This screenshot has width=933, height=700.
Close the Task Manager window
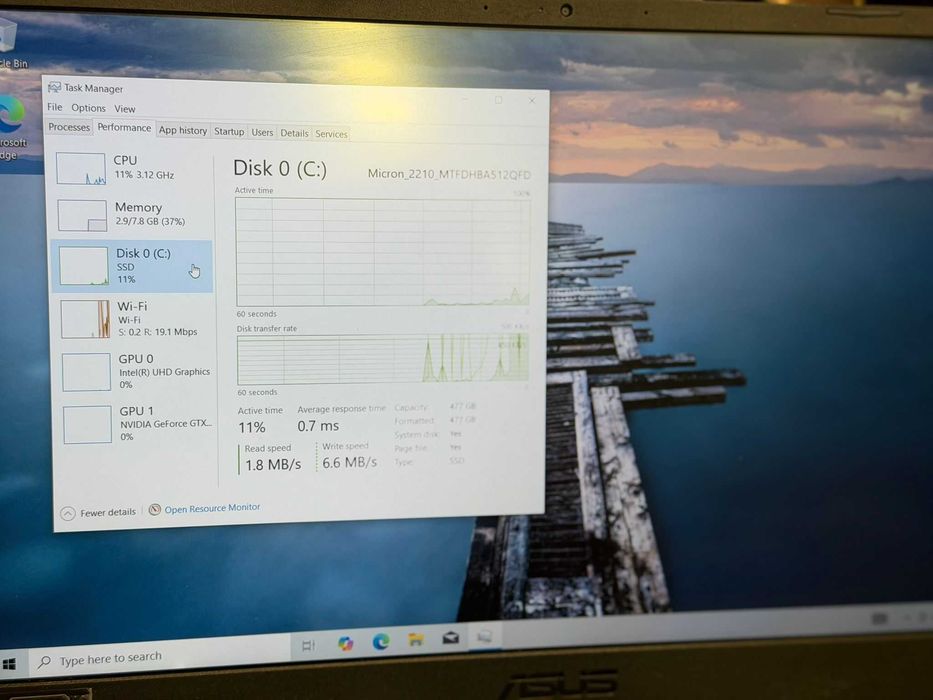(x=532, y=101)
